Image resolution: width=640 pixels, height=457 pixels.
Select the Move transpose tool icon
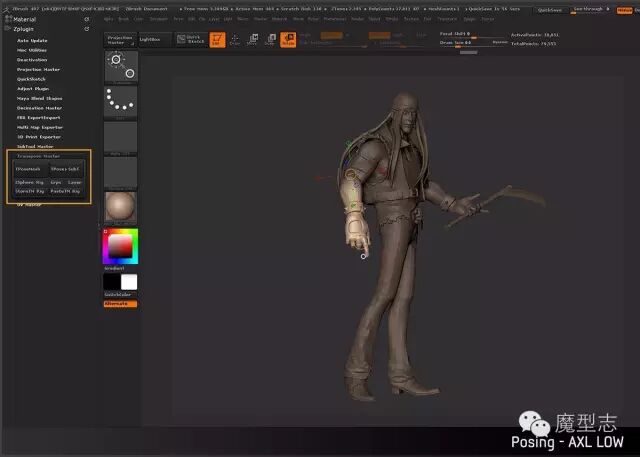coord(253,40)
